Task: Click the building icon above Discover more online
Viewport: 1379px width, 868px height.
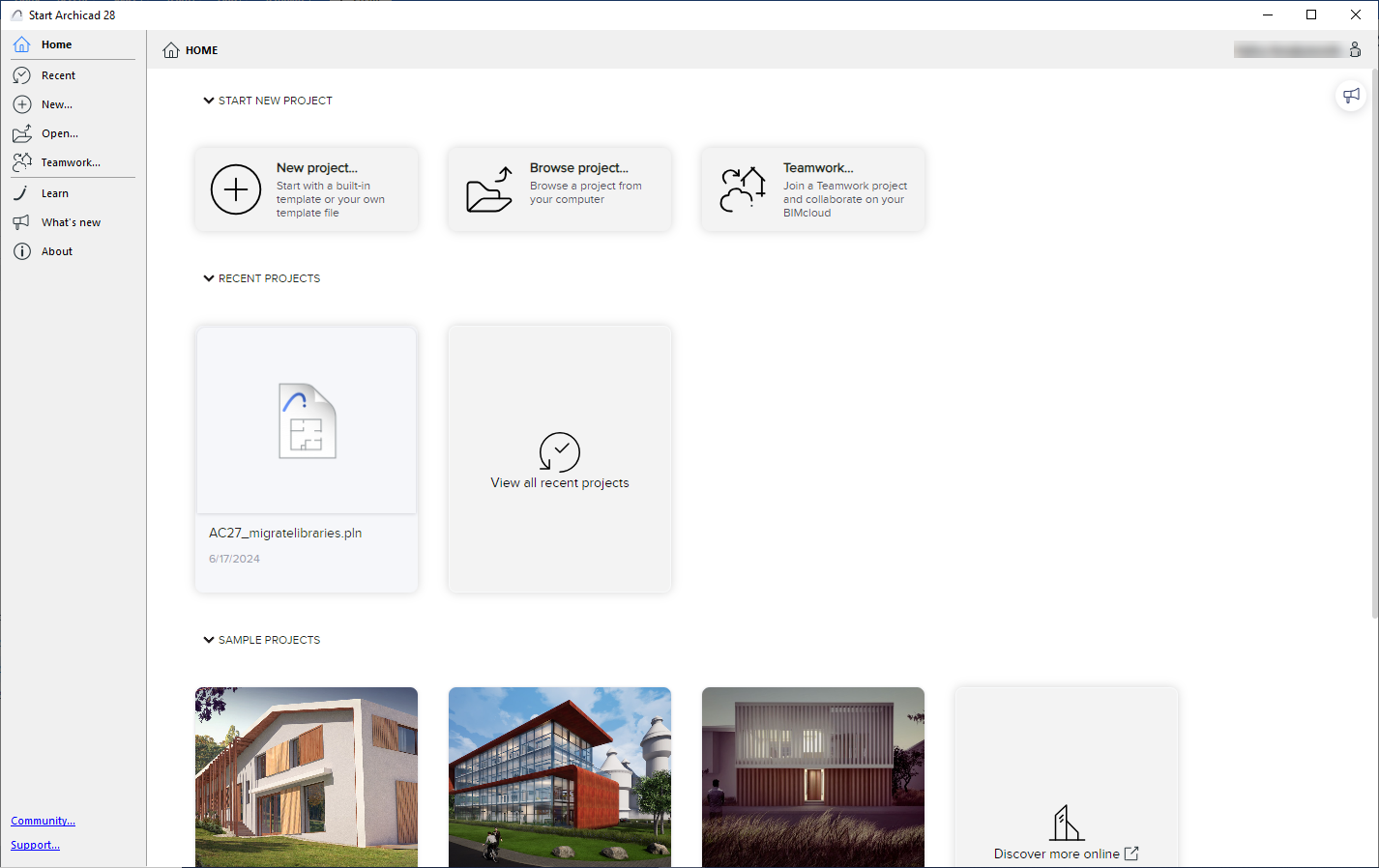Action: (1066, 823)
